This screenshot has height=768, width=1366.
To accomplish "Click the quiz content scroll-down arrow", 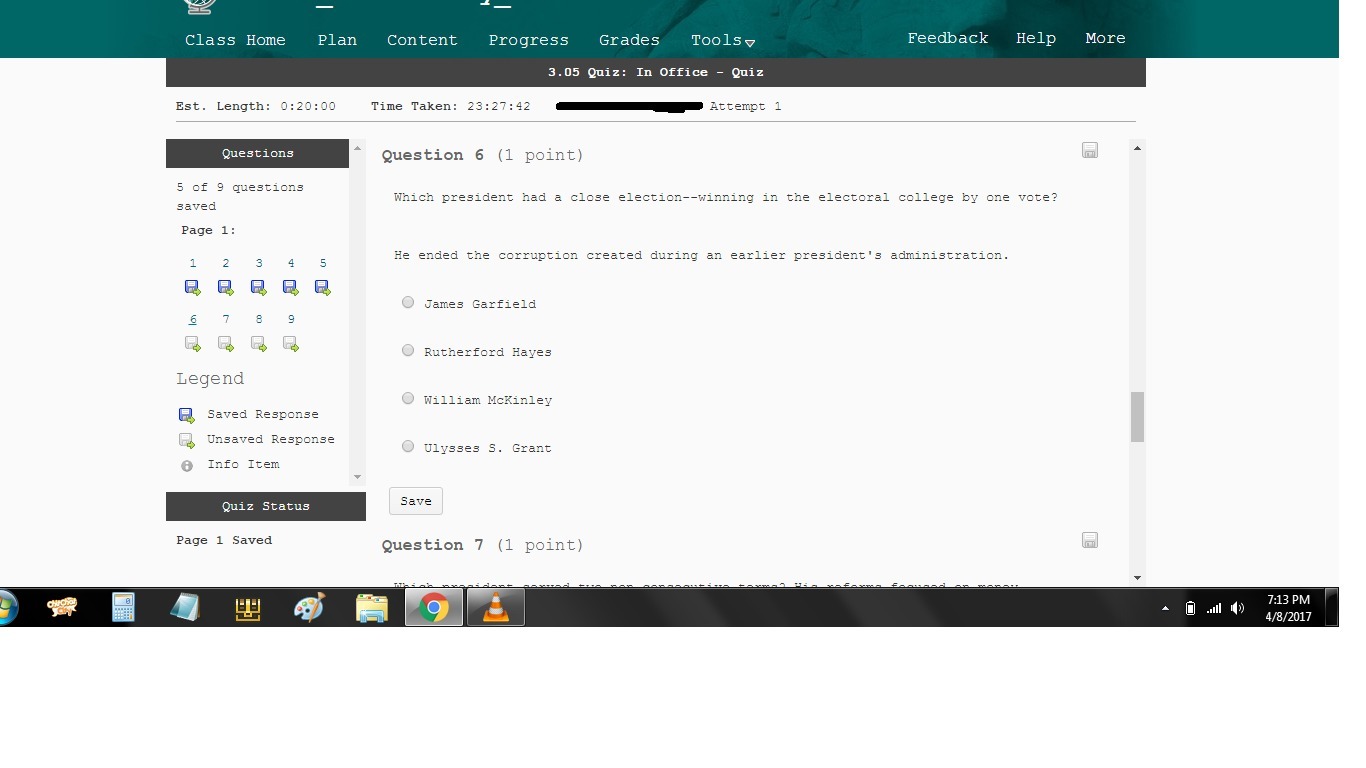I will (1137, 577).
